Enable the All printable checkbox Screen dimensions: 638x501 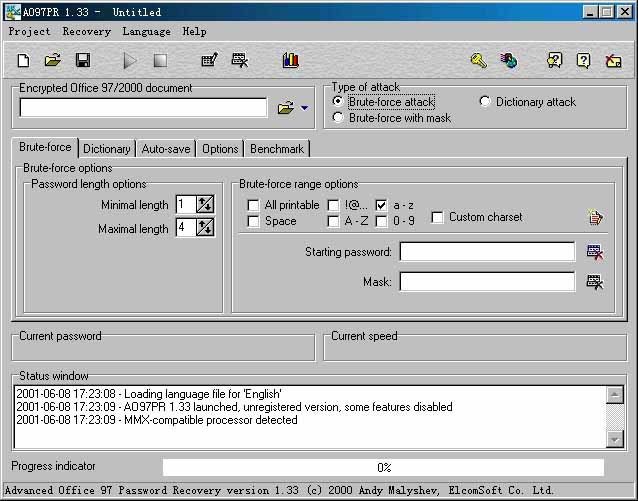[254, 205]
